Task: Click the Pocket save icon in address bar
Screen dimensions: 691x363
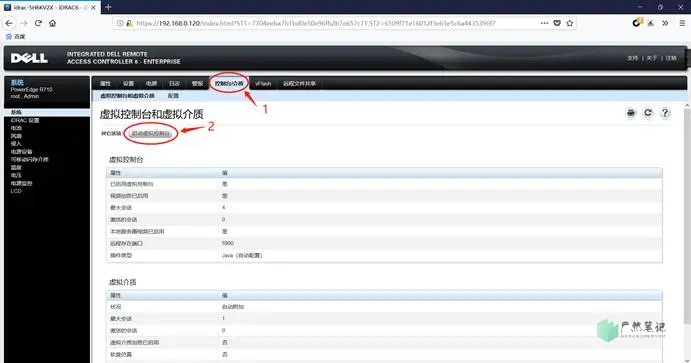Action: [557, 23]
